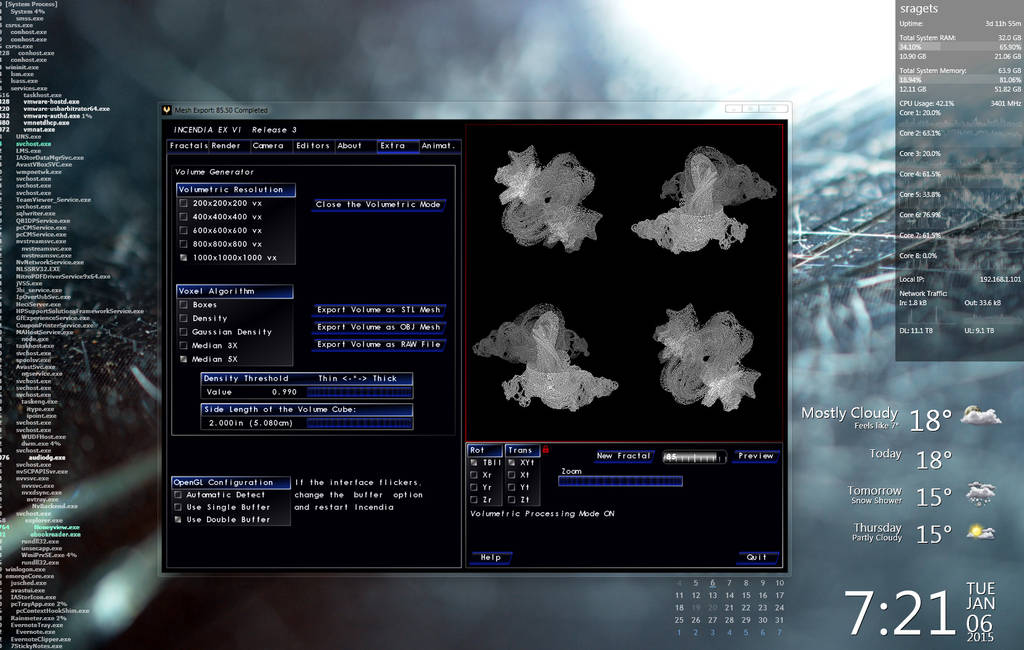Select 400x400x400 vx volumetric resolution
The height and width of the screenshot is (650, 1024).
184,217
